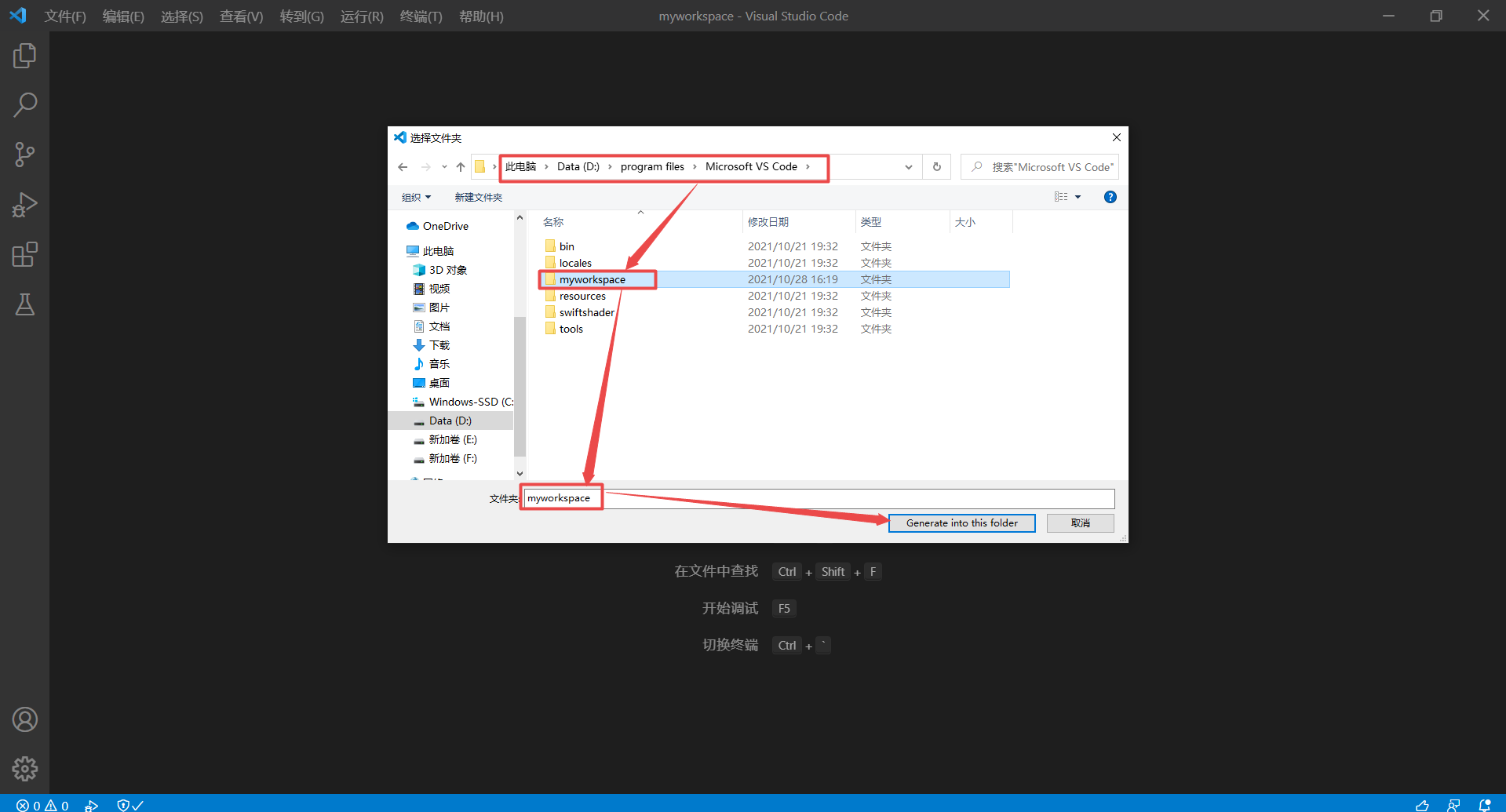Go forward in folder dialog
1506x812 pixels.
click(425, 167)
